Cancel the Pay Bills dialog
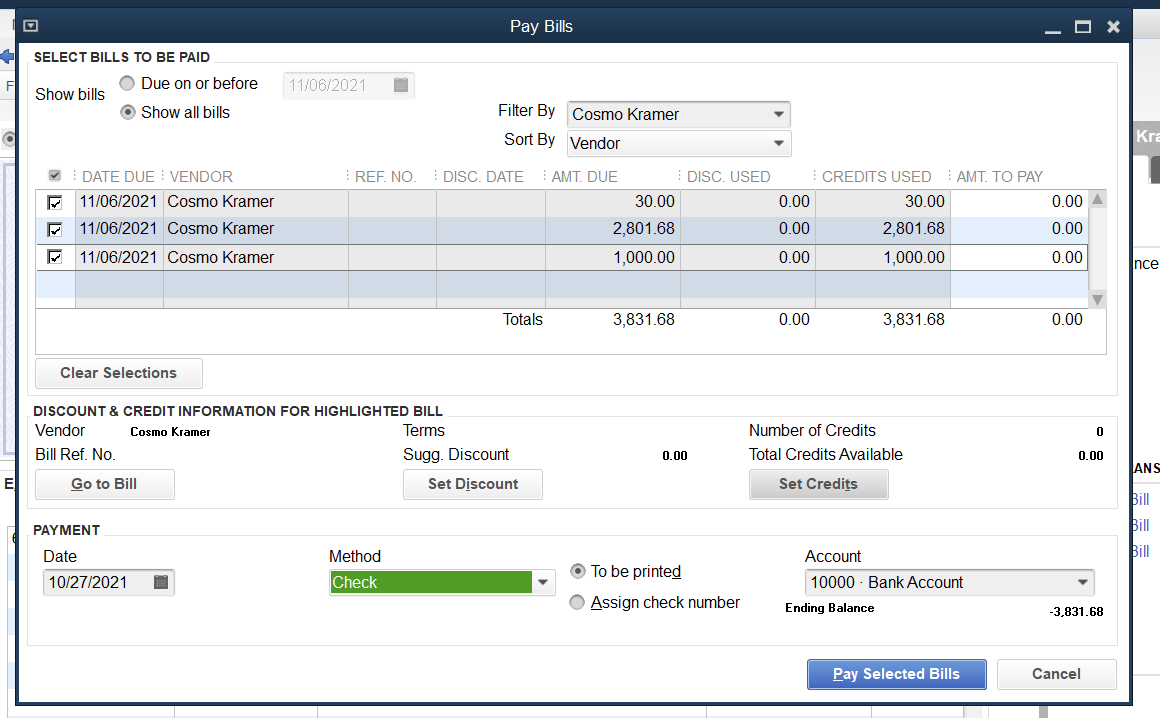This screenshot has width=1160, height=718. (1056, 674)
